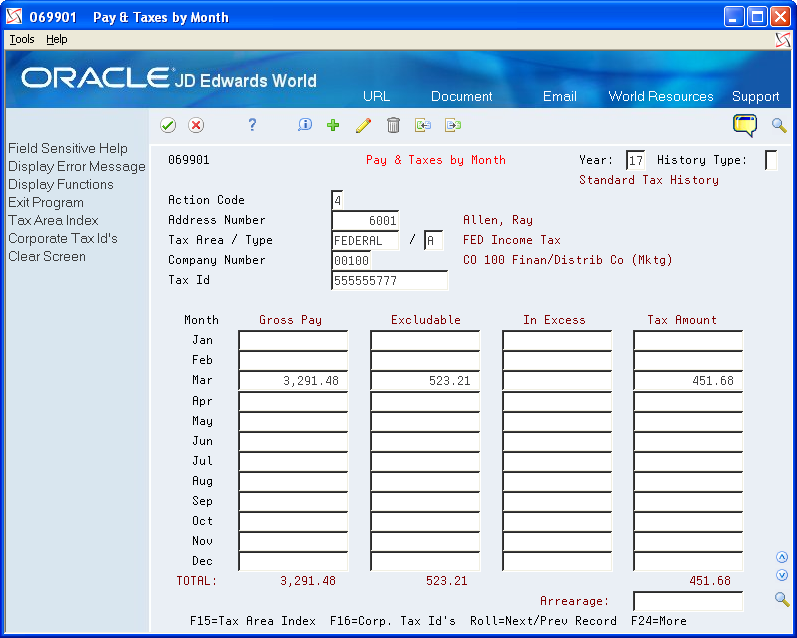This screenshot has width=797, height=638.
Task: Click the previous record arrow icon
Action: click(423, 125)
